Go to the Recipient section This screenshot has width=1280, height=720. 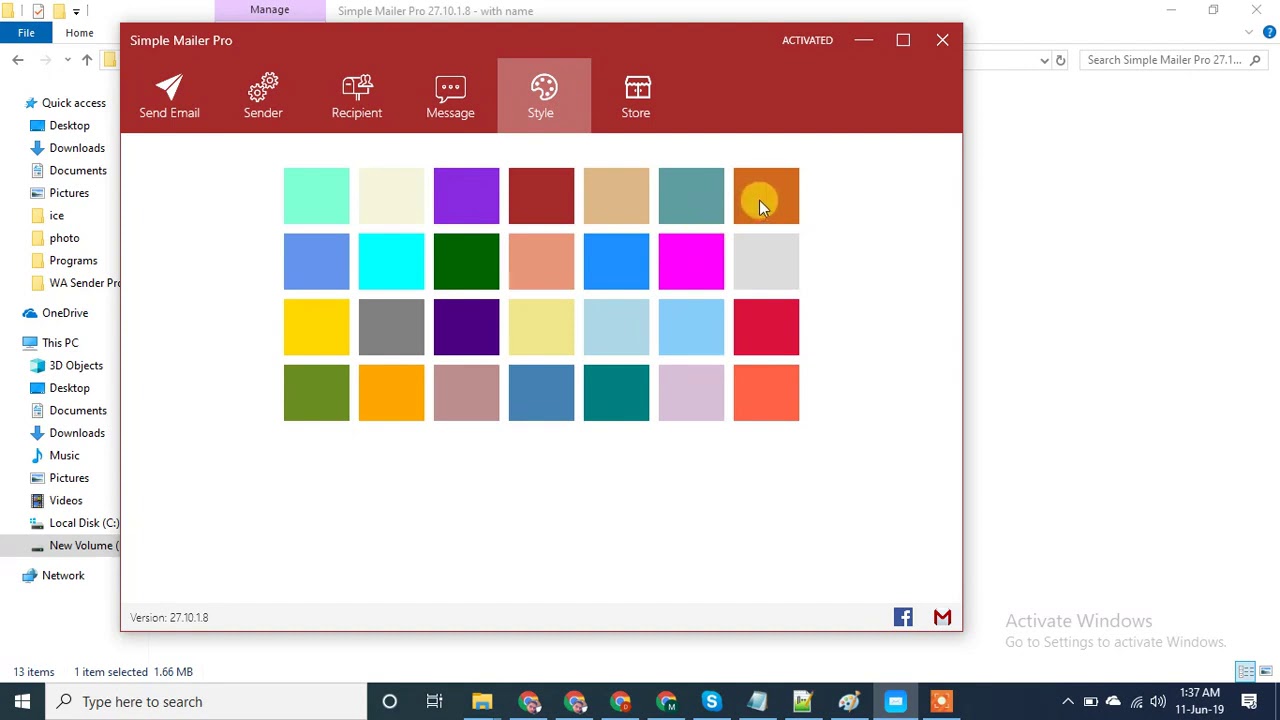pos(357,96)
